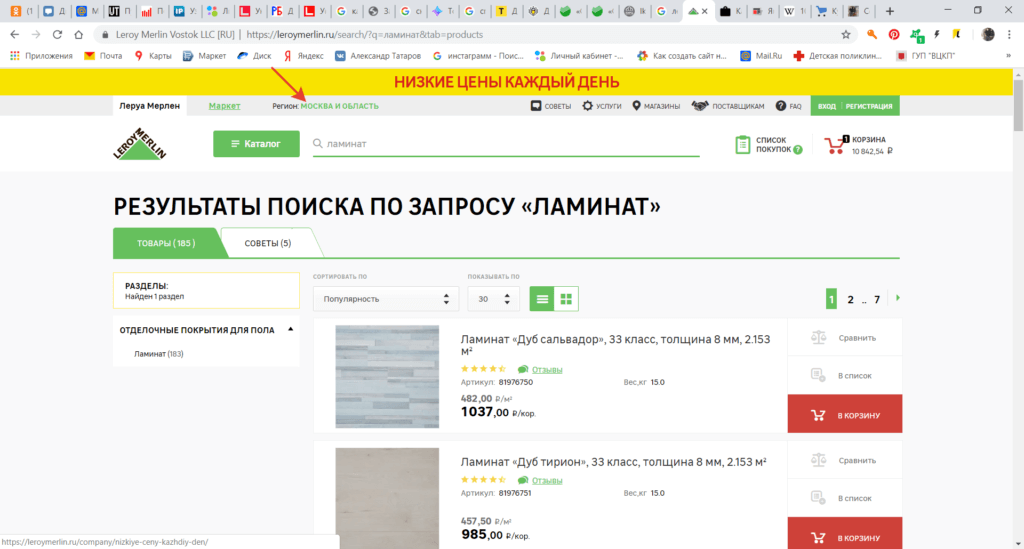Open the Каталог menu button
Image resolution: width=1024 pixels, height=549 pixels.
coord(256,144)
